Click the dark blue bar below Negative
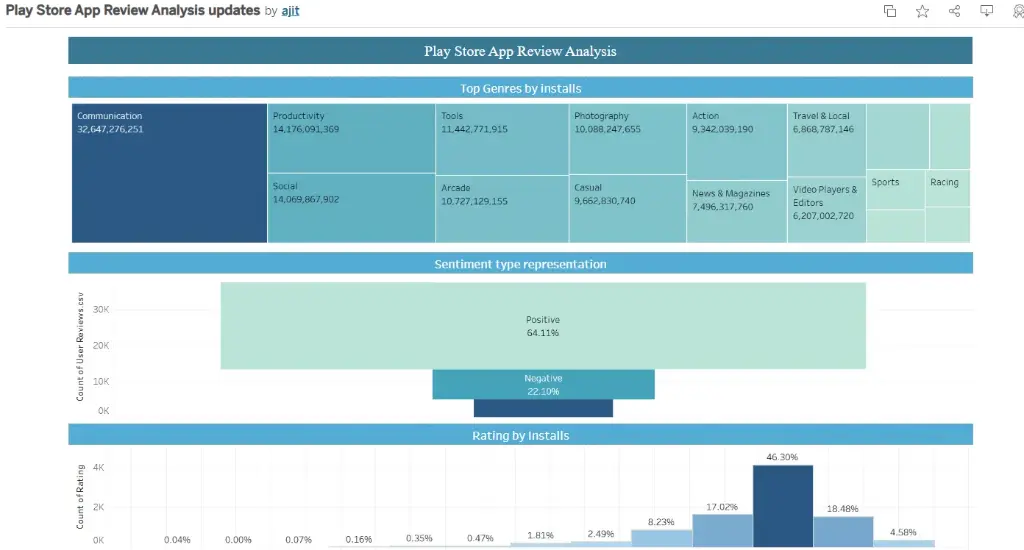Viewport: 1024px width, 550px height. 543,408
